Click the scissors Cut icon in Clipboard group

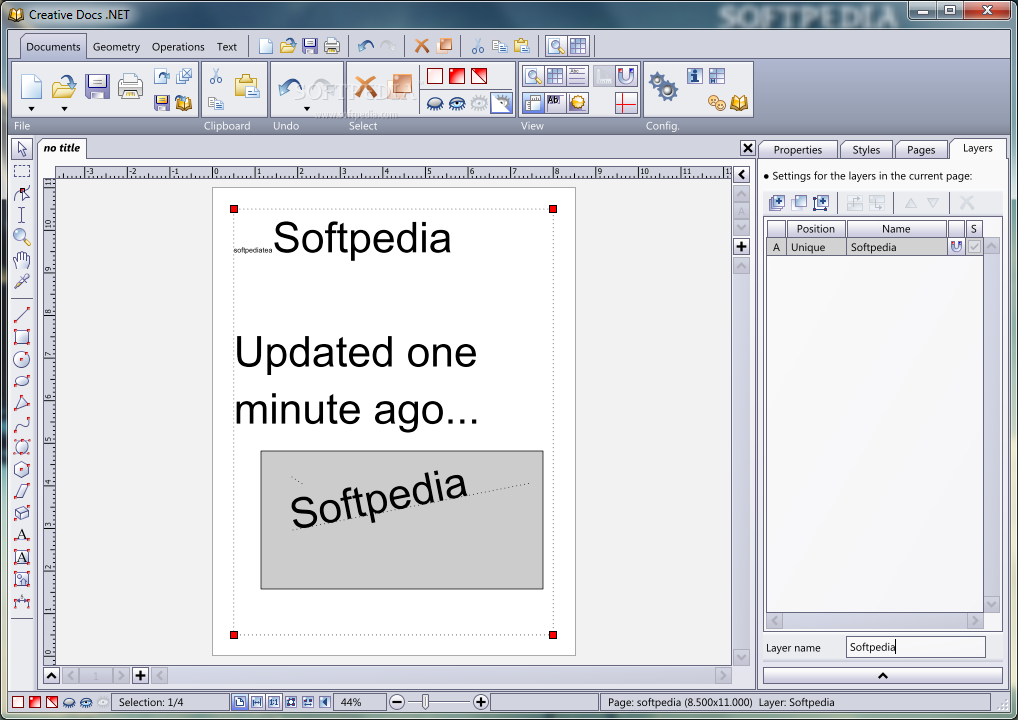[x=216, y=77]
